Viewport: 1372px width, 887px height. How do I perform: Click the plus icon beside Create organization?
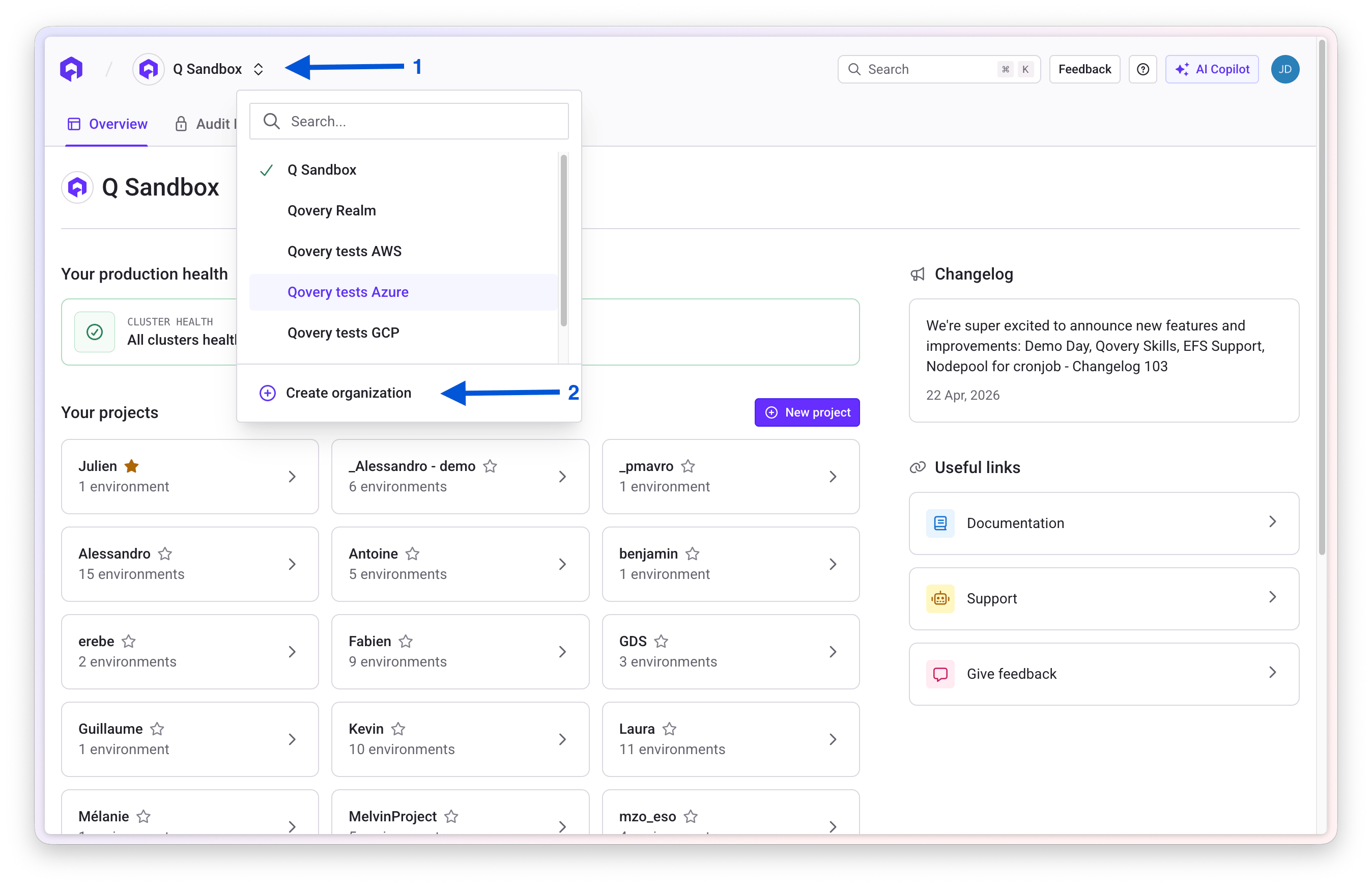pyautogui.click(x=267, y=393)
